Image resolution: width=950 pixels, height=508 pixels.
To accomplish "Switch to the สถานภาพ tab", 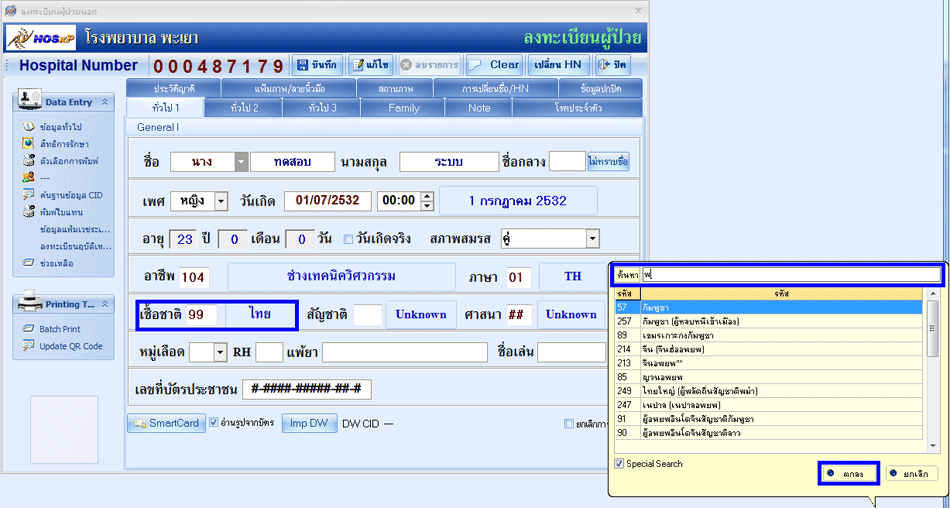I will pos(395,89).
